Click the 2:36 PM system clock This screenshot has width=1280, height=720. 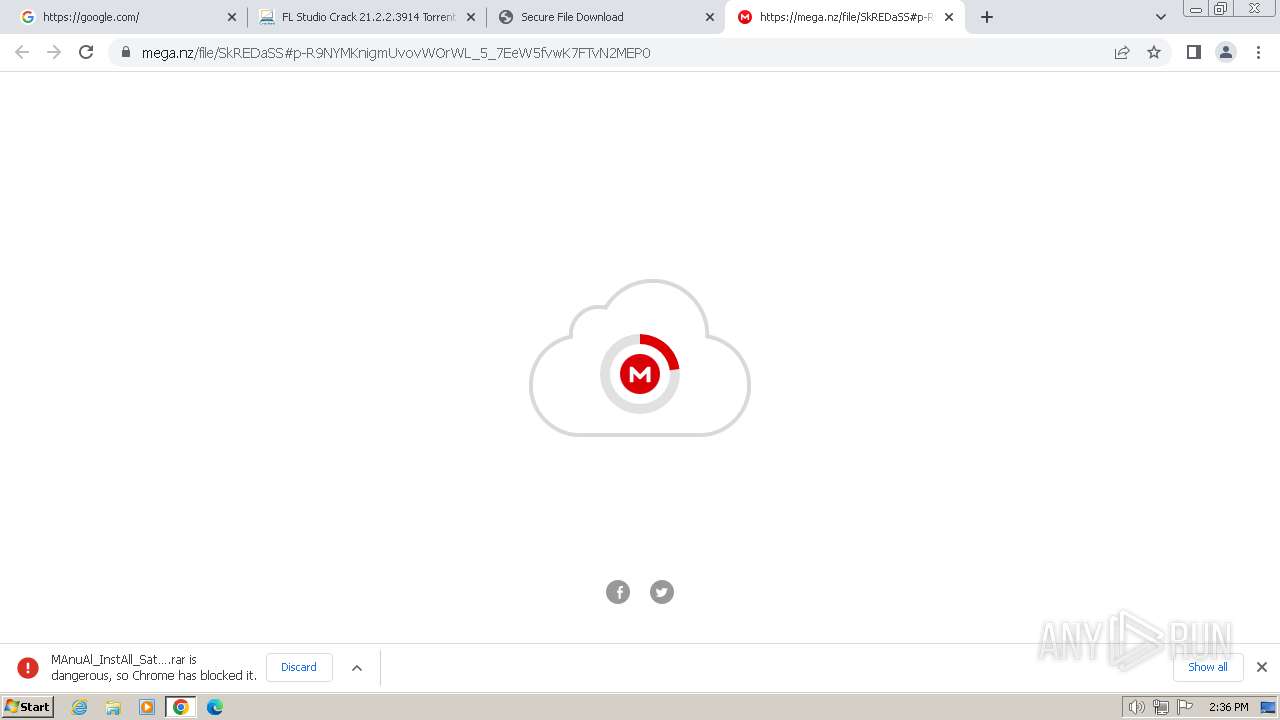tap(1228, 707)
